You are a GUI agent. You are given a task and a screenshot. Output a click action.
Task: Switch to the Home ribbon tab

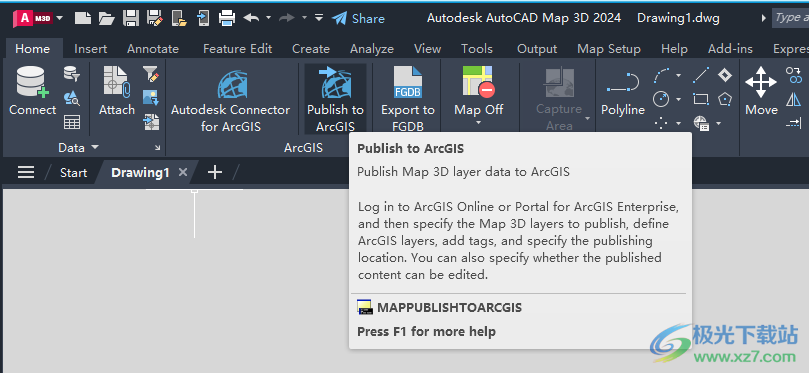[33, 49]
